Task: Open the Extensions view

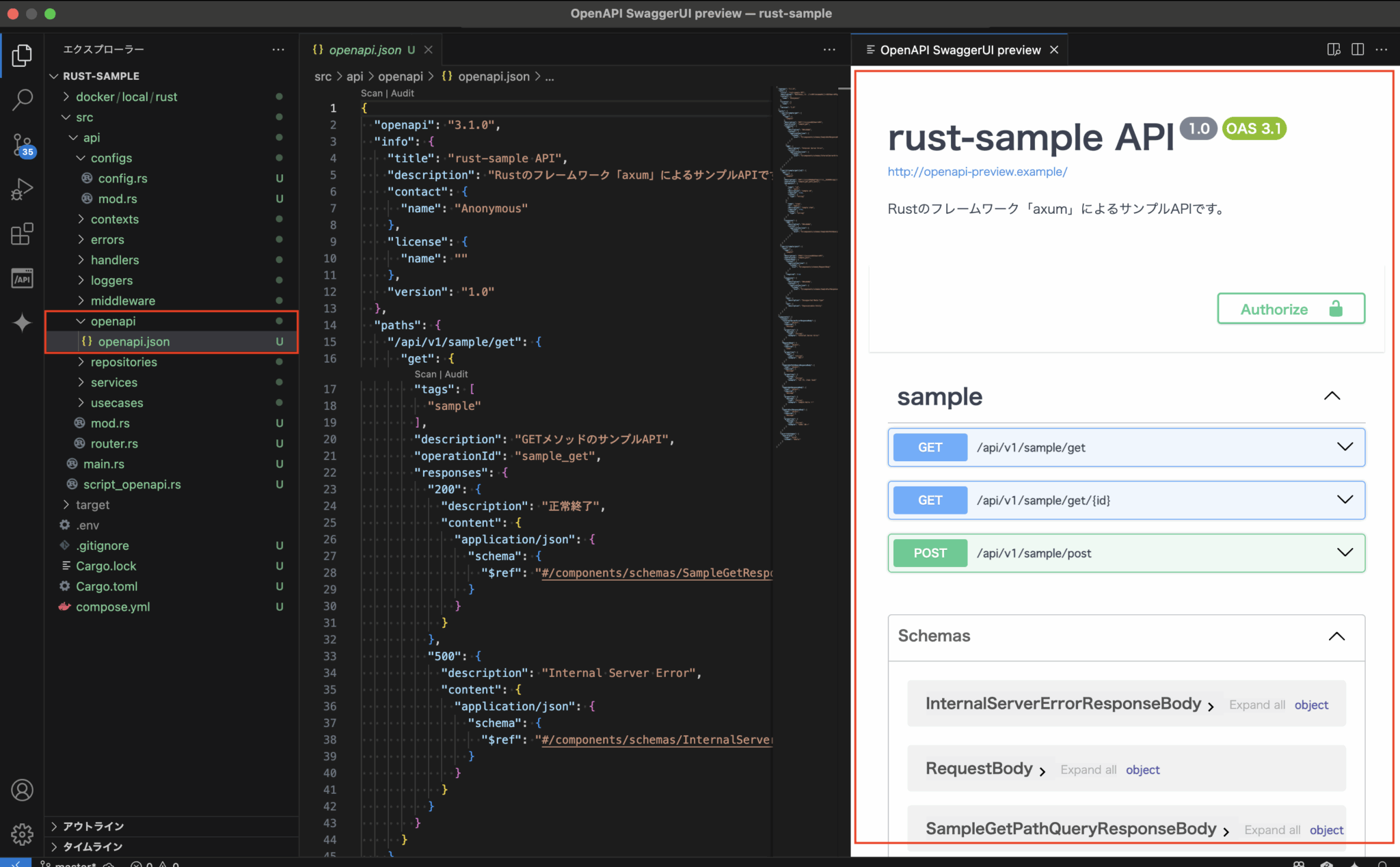Action: coord(22,234)
